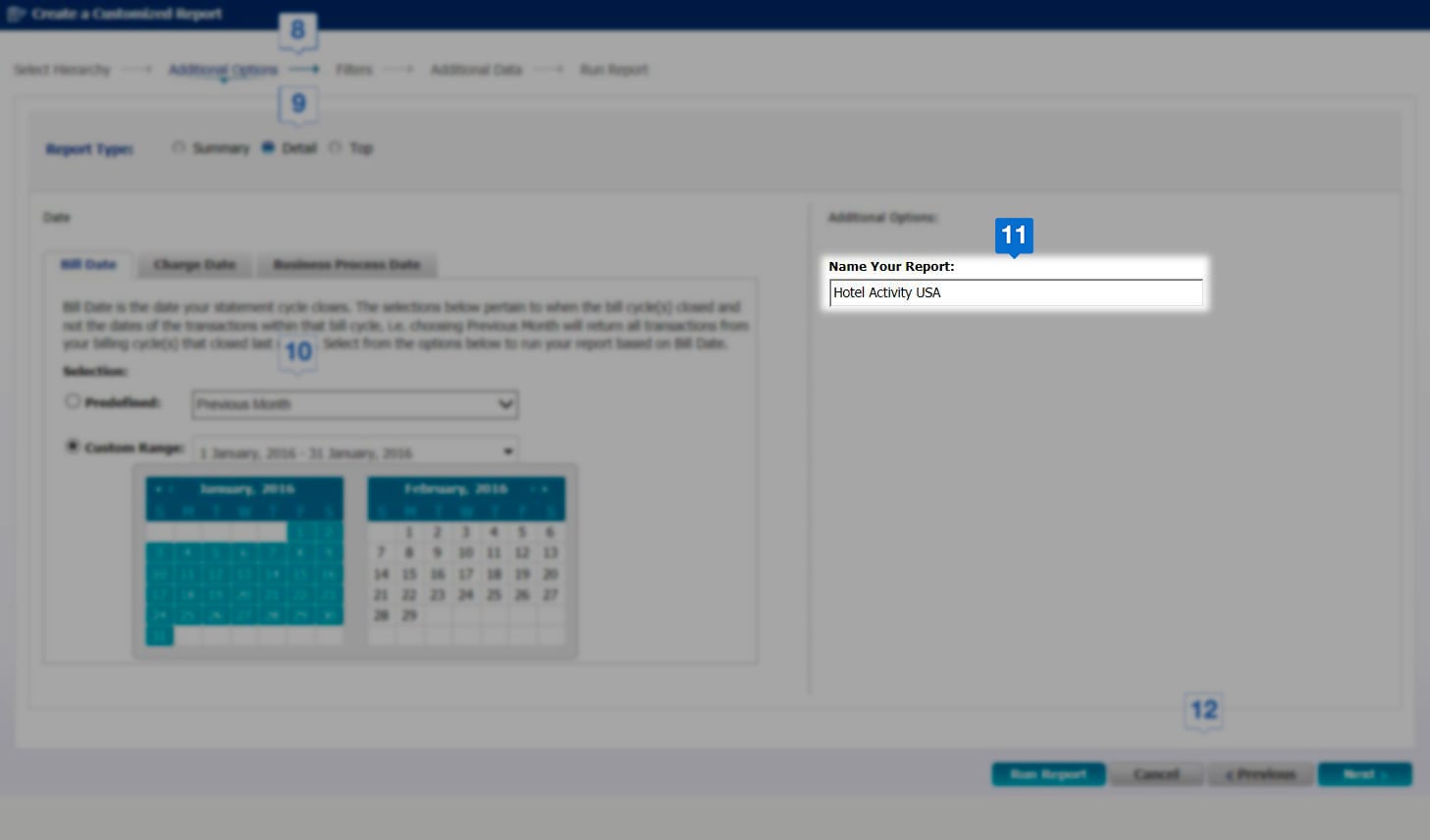Select the Custom Range radio button
This screenshot has height=840, width=1430.
click(72, 446)
